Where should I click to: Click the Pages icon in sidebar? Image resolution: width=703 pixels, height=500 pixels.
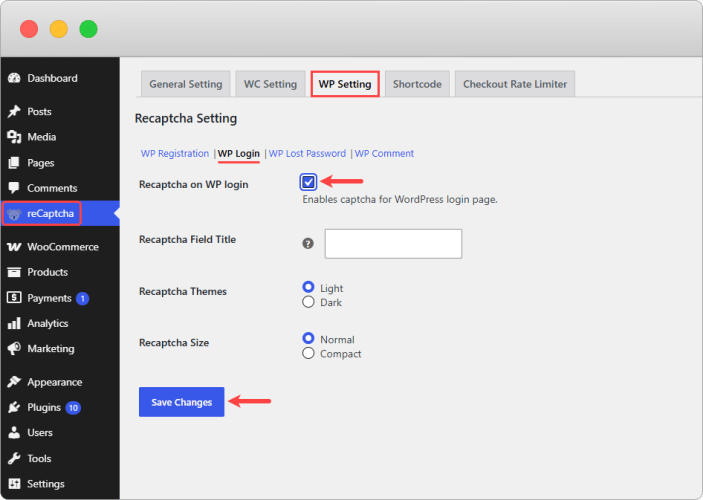14,163
